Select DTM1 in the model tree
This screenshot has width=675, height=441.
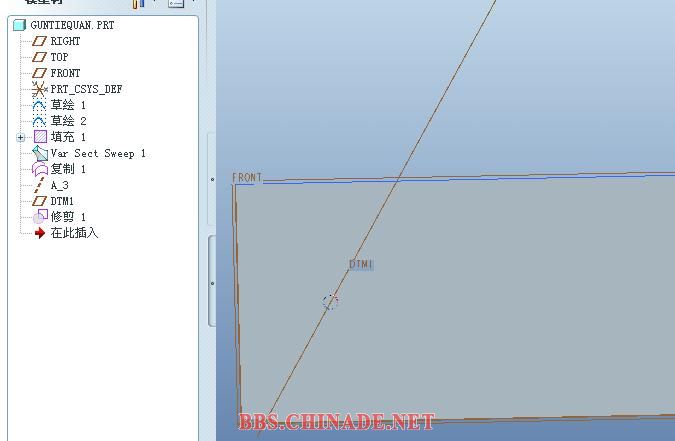[62, 201]
